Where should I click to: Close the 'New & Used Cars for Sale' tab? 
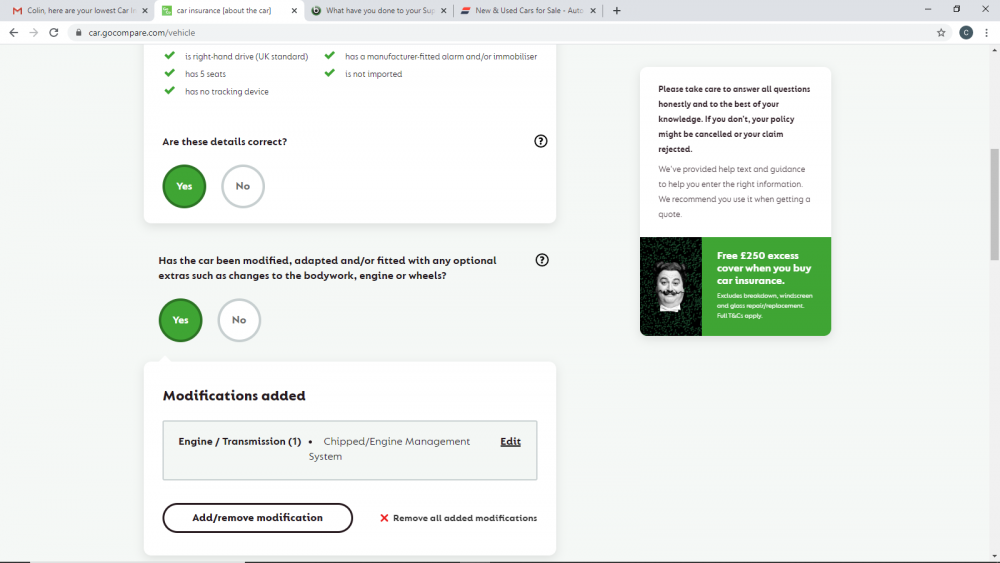pyautogui.click(x=592, y=10)
